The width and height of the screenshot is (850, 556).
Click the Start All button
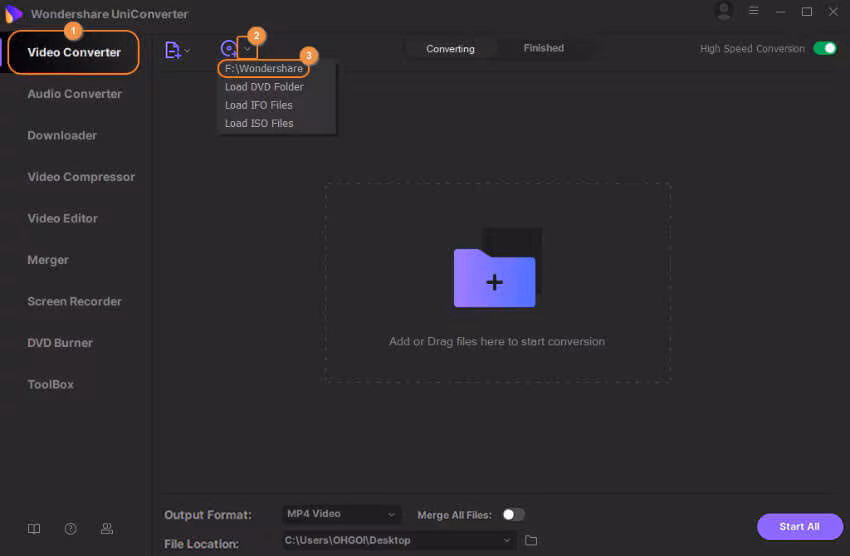point(799,527)
